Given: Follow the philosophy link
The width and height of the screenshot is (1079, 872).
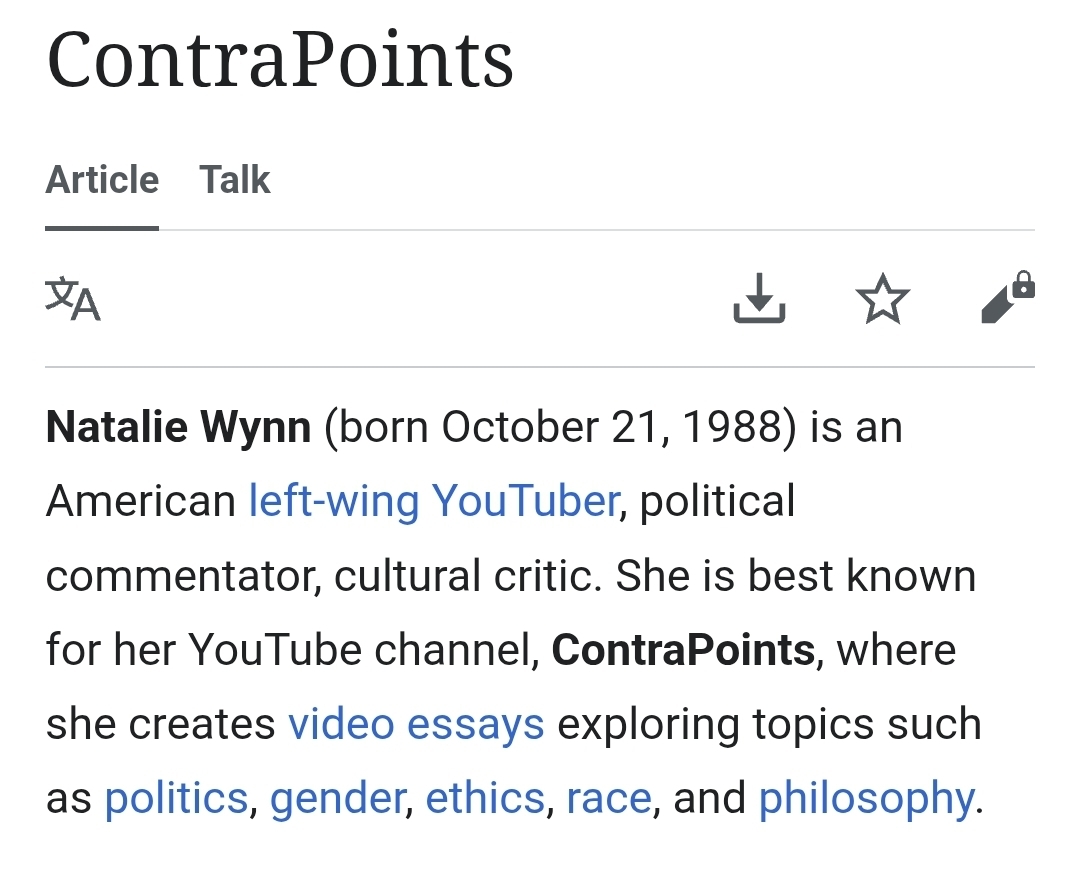Looking at the screenshot, I should tap(866, 799).
